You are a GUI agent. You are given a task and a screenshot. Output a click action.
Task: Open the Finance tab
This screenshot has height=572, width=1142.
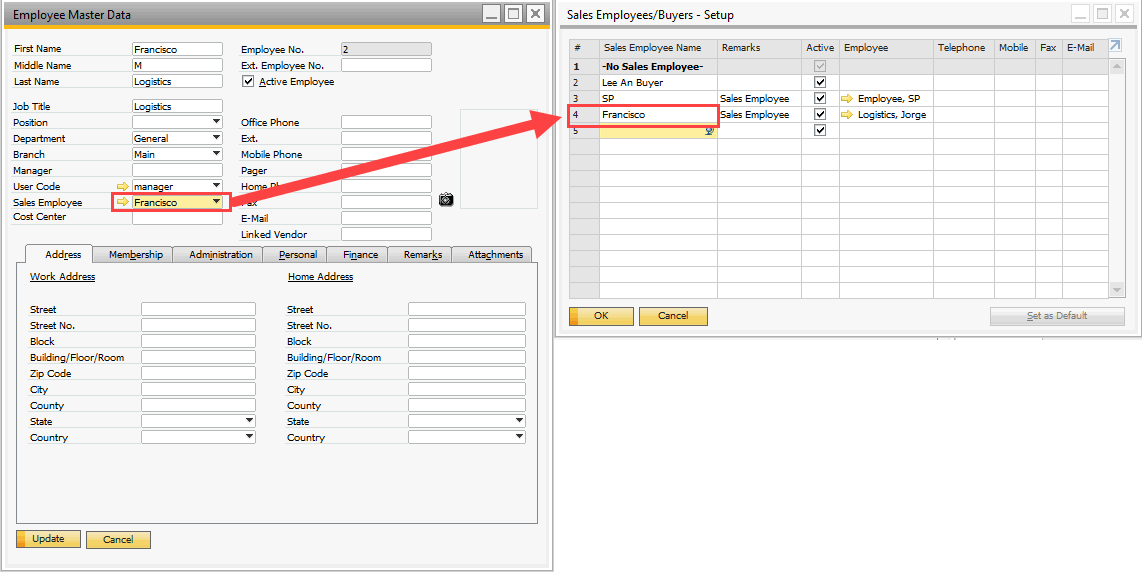358,254
